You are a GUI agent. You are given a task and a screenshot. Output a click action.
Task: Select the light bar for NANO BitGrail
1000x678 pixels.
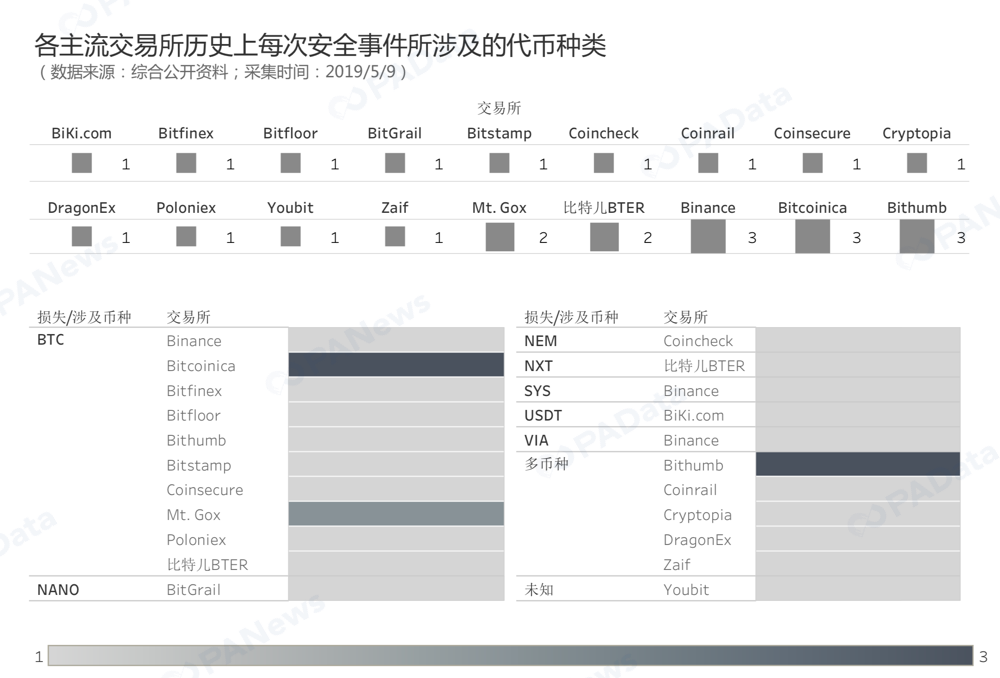[x=396, y=589]
